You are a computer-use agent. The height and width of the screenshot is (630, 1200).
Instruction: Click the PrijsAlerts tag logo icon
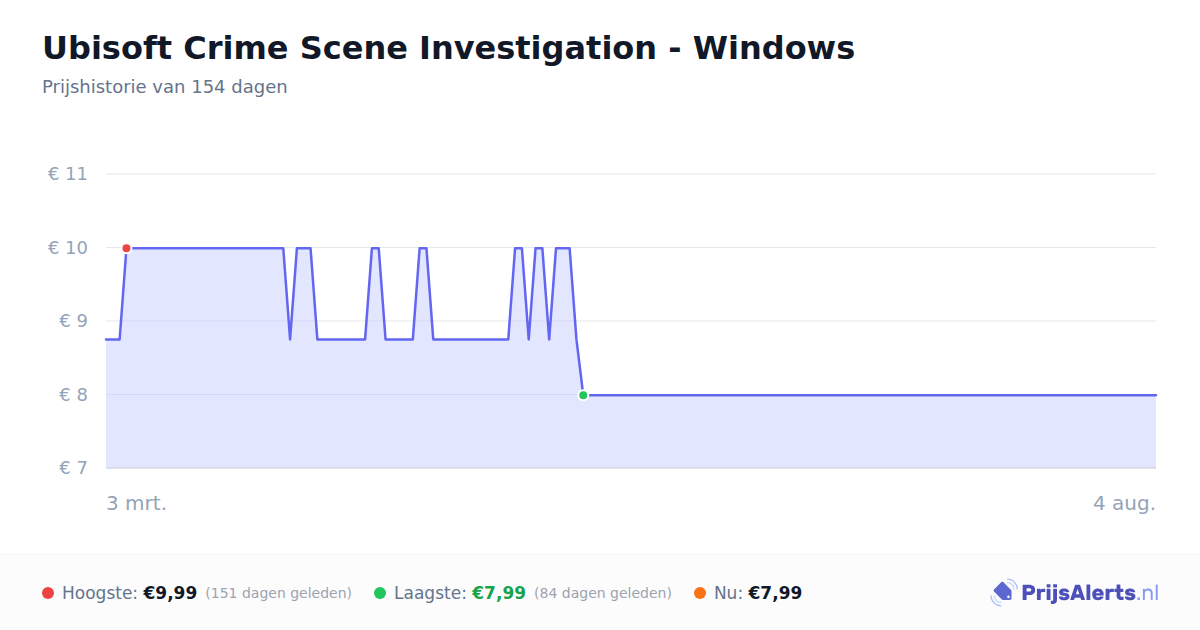(x=1003, y=593)
